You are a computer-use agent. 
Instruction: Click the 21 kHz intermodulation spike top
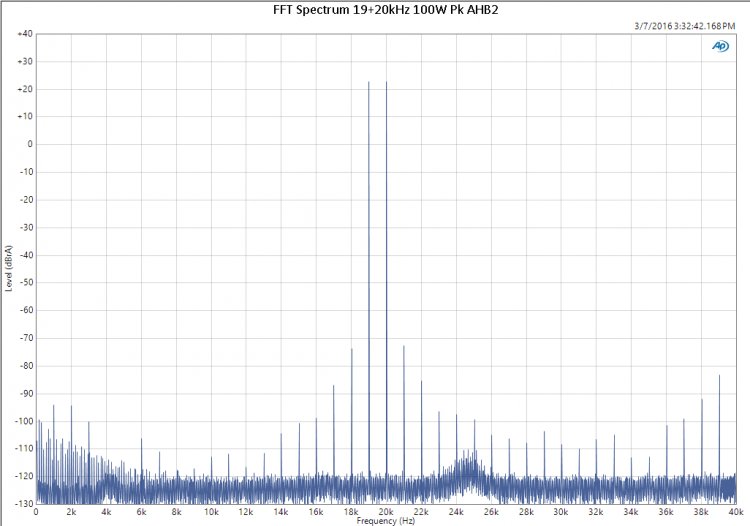point(404,346)
